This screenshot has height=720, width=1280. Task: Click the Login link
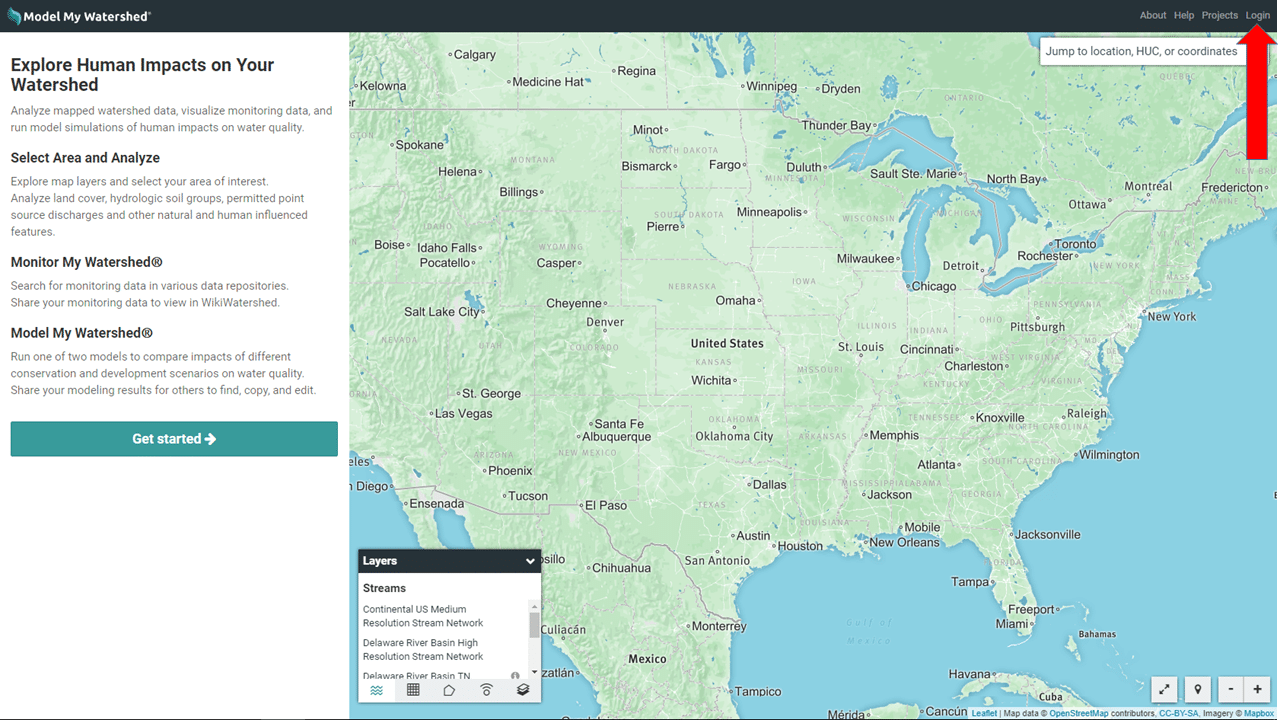1257,15
